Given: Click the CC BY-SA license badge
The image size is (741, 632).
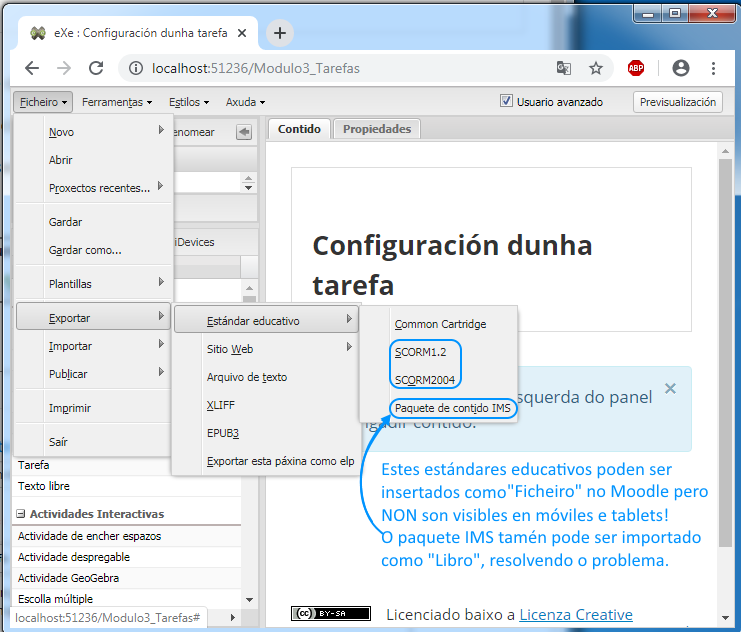Looking at the screenshot, I should pos(331,613).
